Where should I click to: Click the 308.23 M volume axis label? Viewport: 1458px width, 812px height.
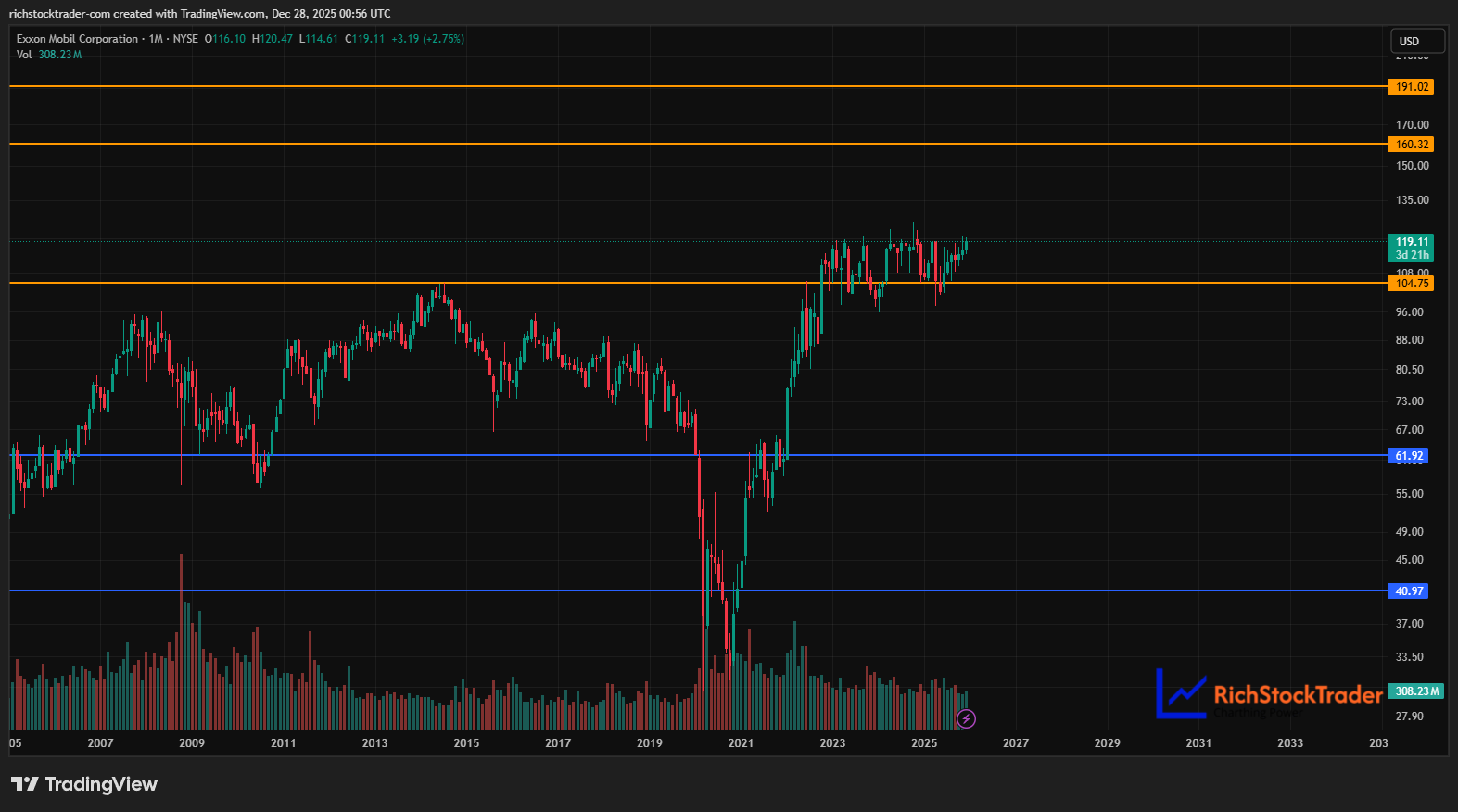pos(1416,691)
